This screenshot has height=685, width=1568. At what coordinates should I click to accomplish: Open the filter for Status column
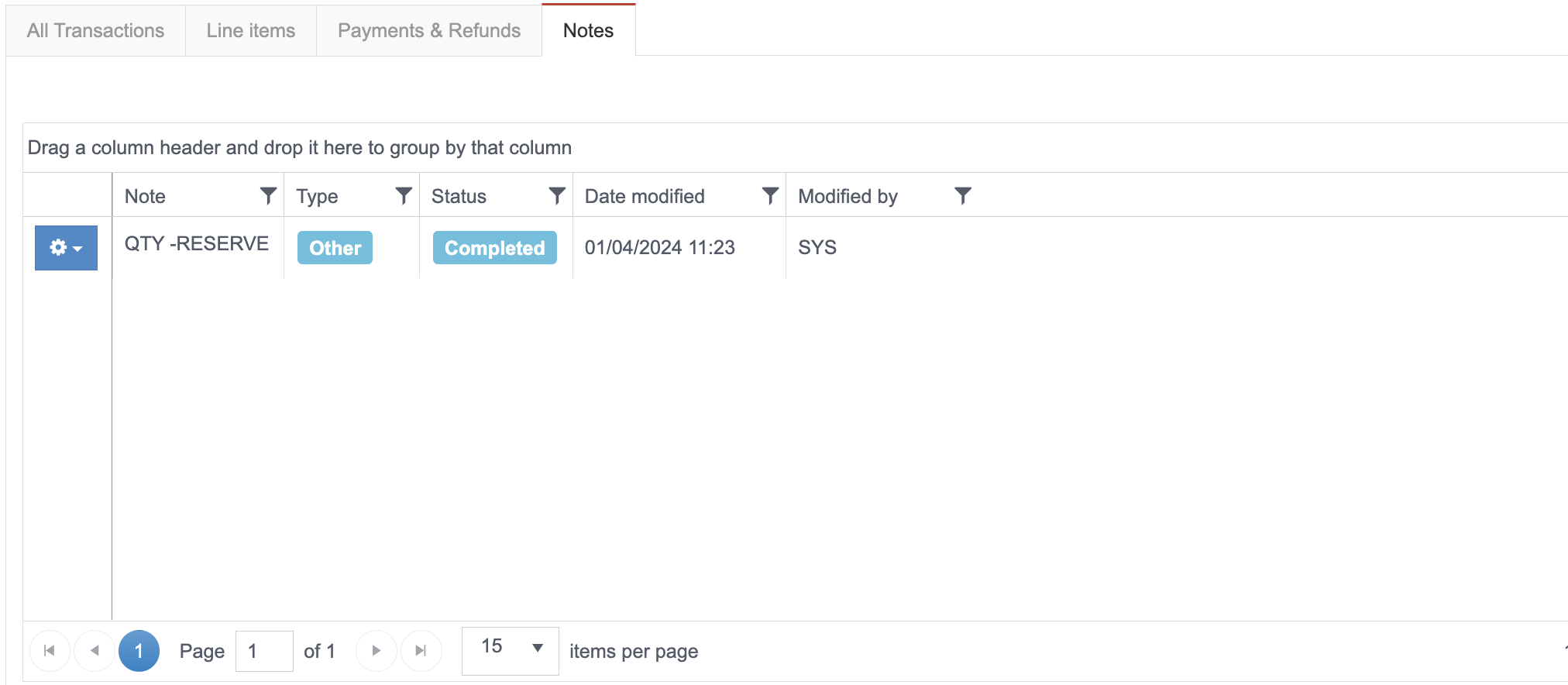coord(556,196)
